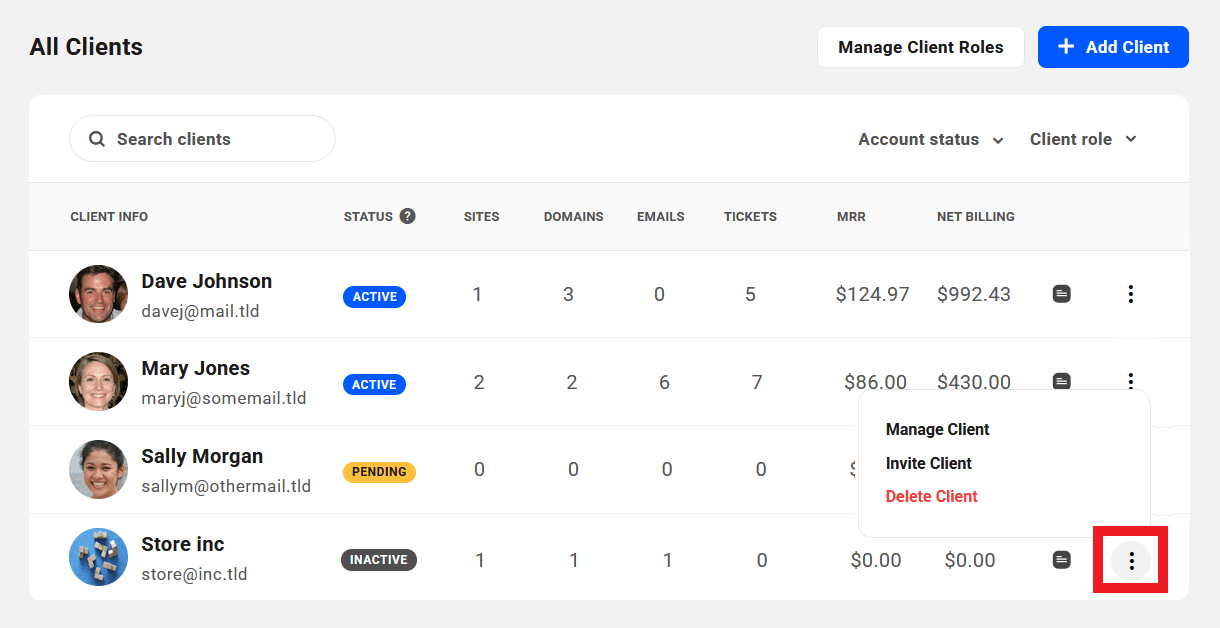Focus the Search clients field
1220x628 pixels.
click(x=202, y=139)
